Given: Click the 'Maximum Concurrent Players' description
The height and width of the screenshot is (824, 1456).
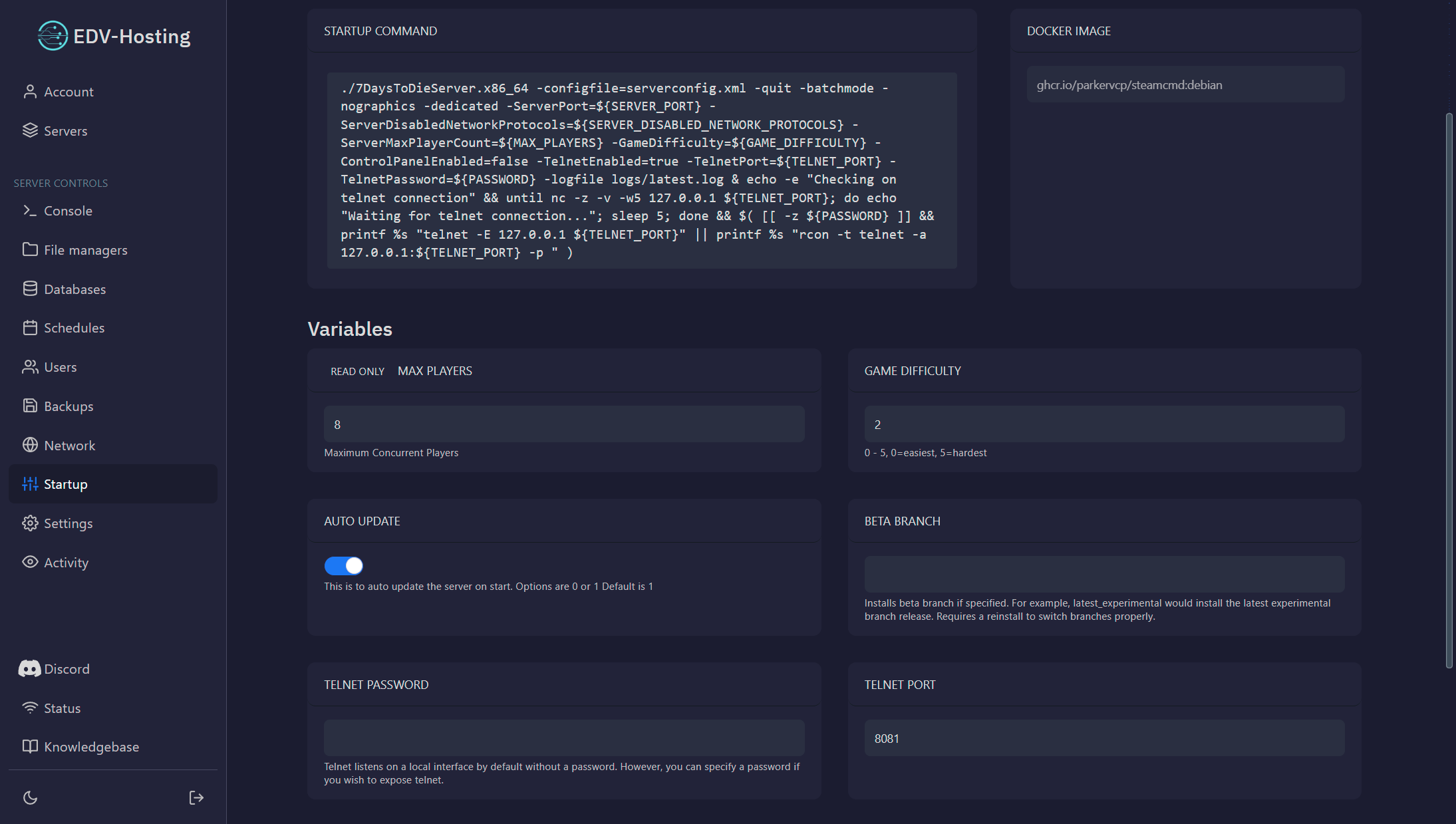Looking at the screenshot, I should [391, 452].
